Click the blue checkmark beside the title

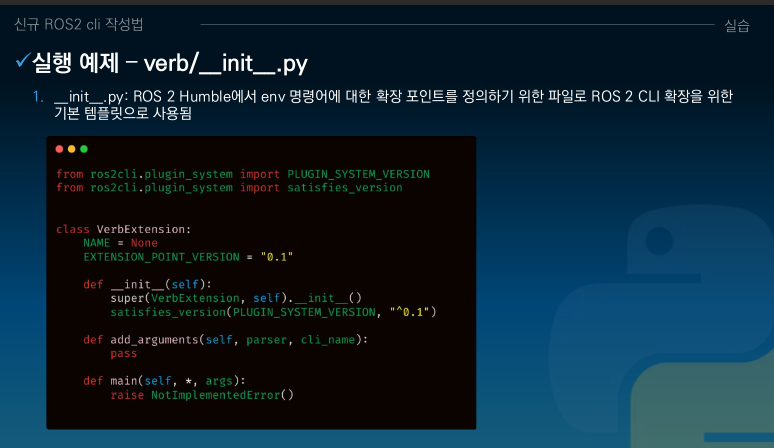pos(23,61)
